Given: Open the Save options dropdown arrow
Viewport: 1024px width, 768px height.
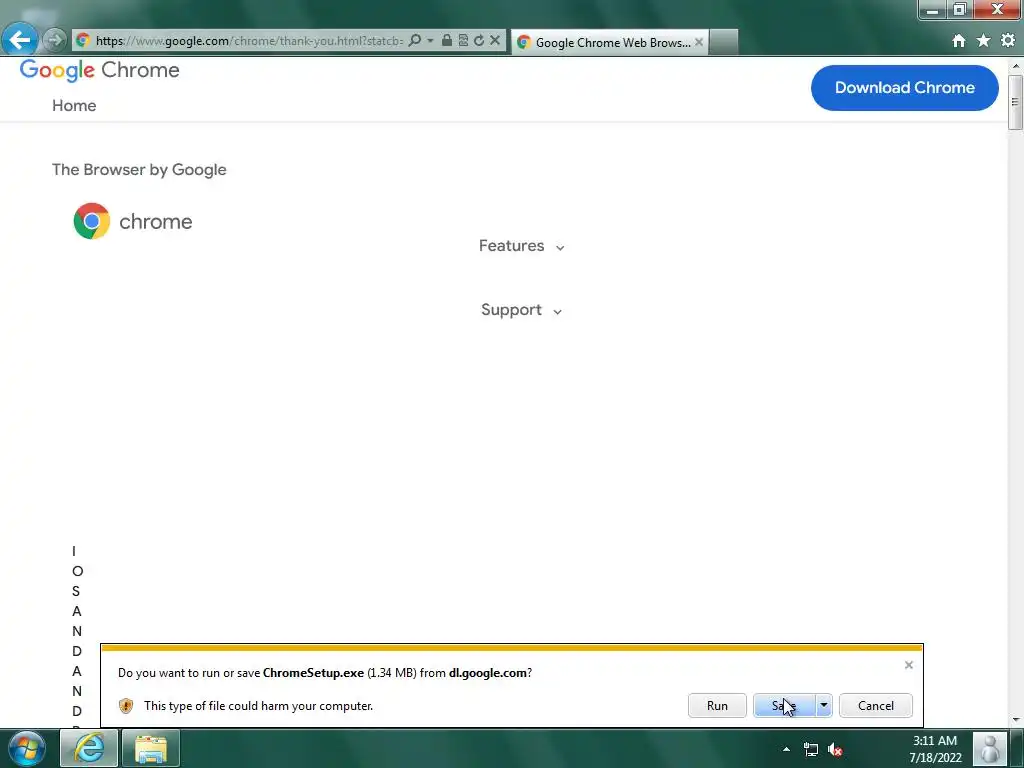Looking at the screenshot, I should (824, 706).
